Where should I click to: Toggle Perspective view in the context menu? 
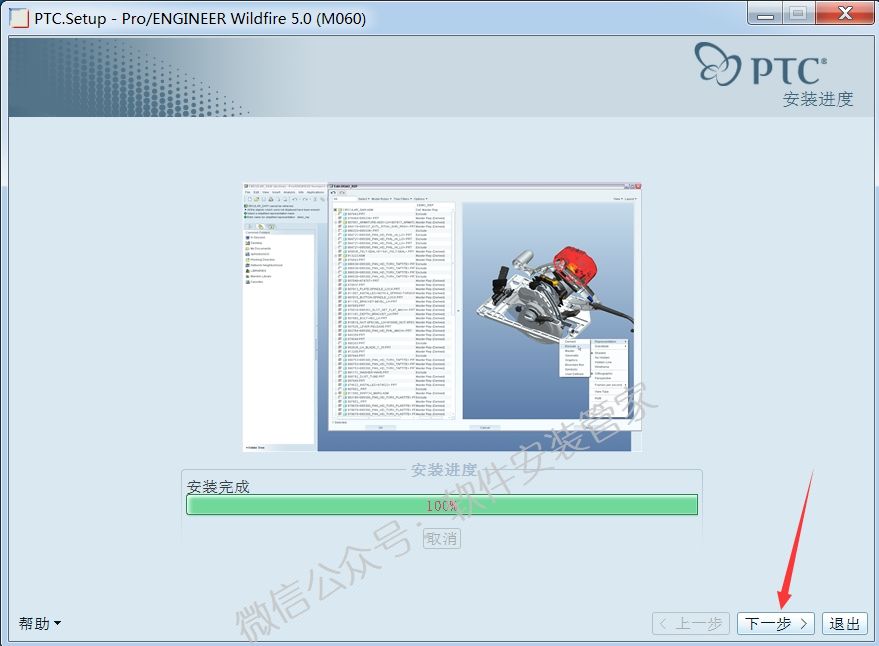[603, 378]
